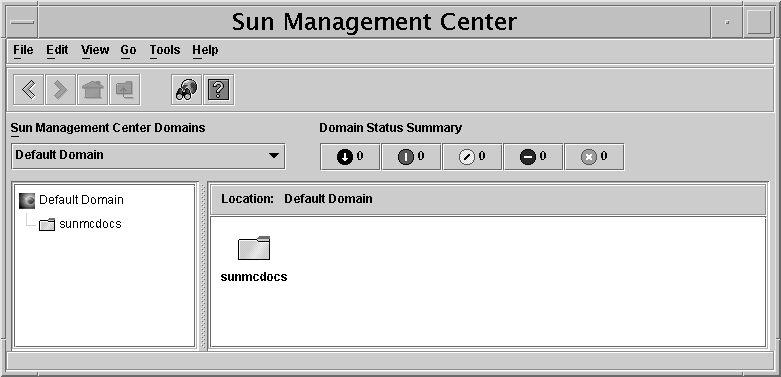
Task: Select the sunmcdocs folder in topology view
Action: tap(254, 248)
